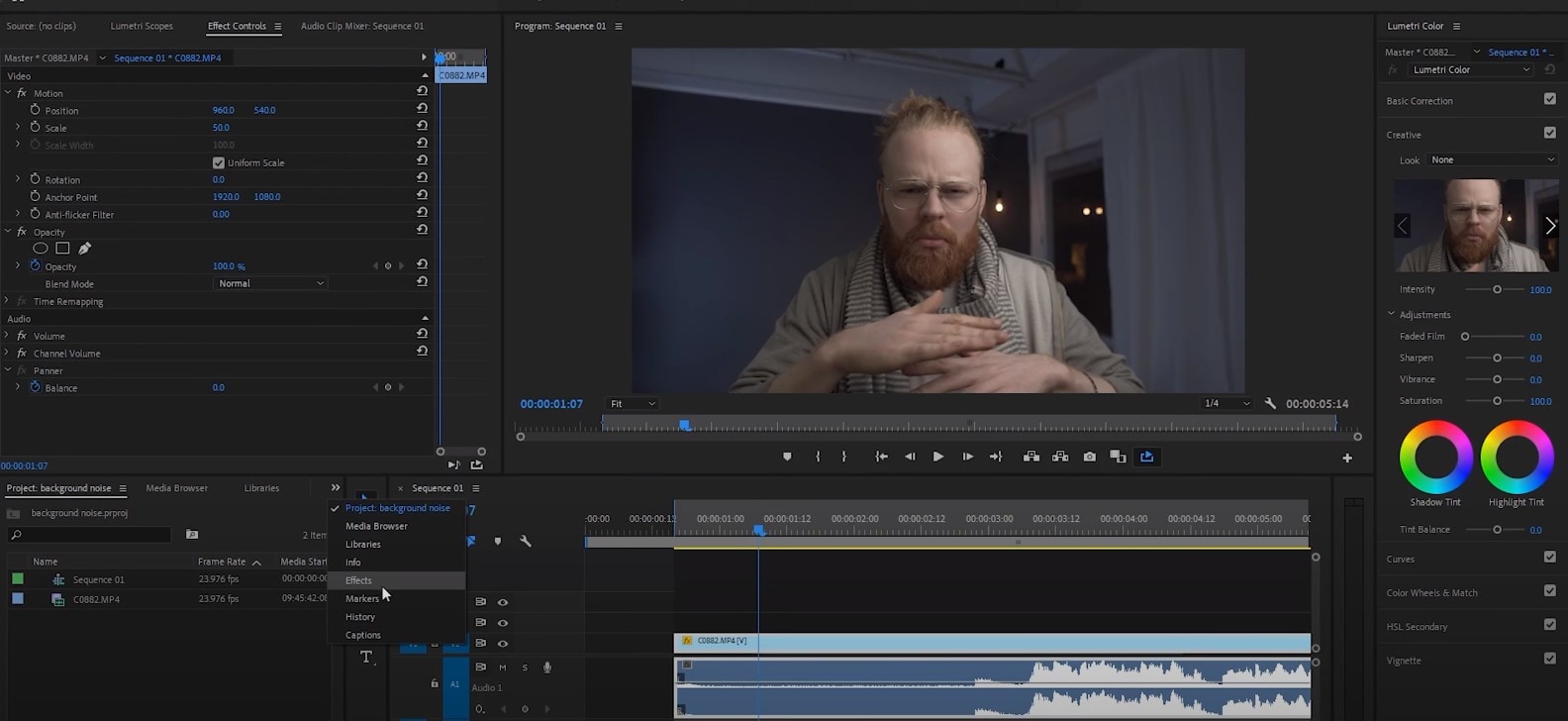Toggle the Curves checkbox
1568x721 pixels.
[x=1550, y=558]
